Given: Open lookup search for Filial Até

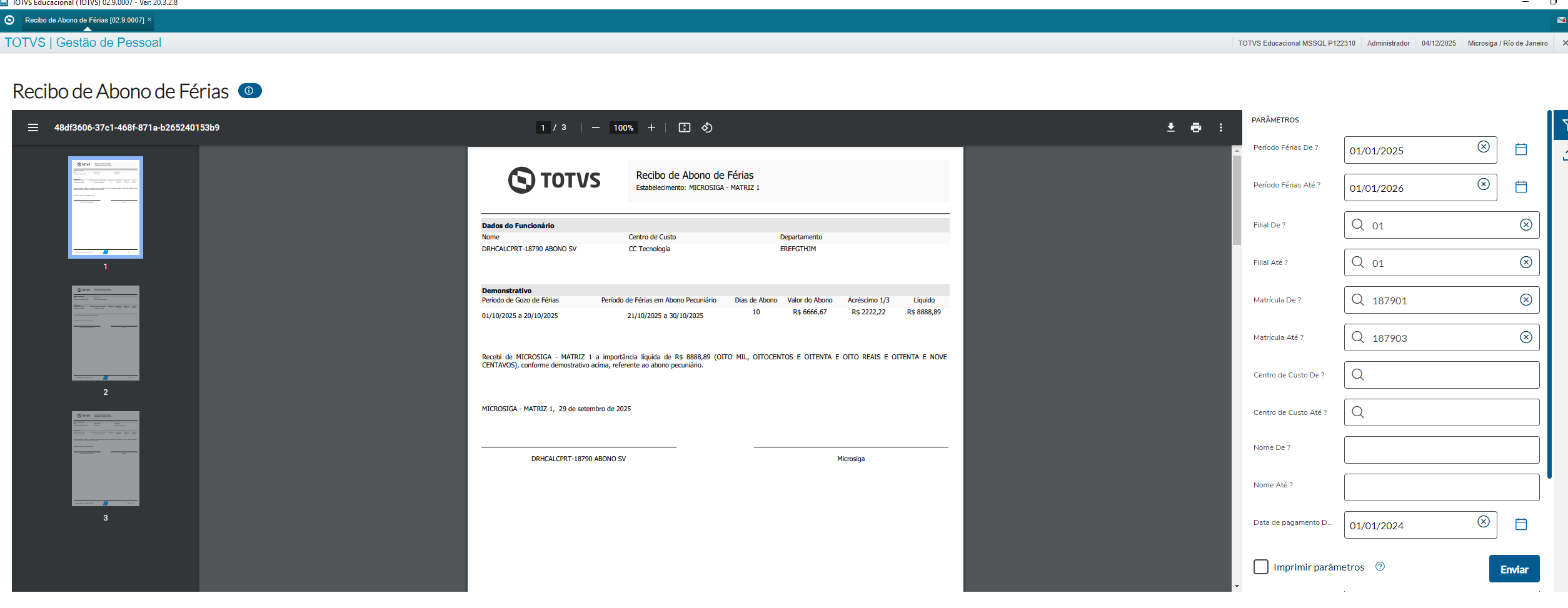Looking at the screenshot, I should click(x=1358, y=262).
